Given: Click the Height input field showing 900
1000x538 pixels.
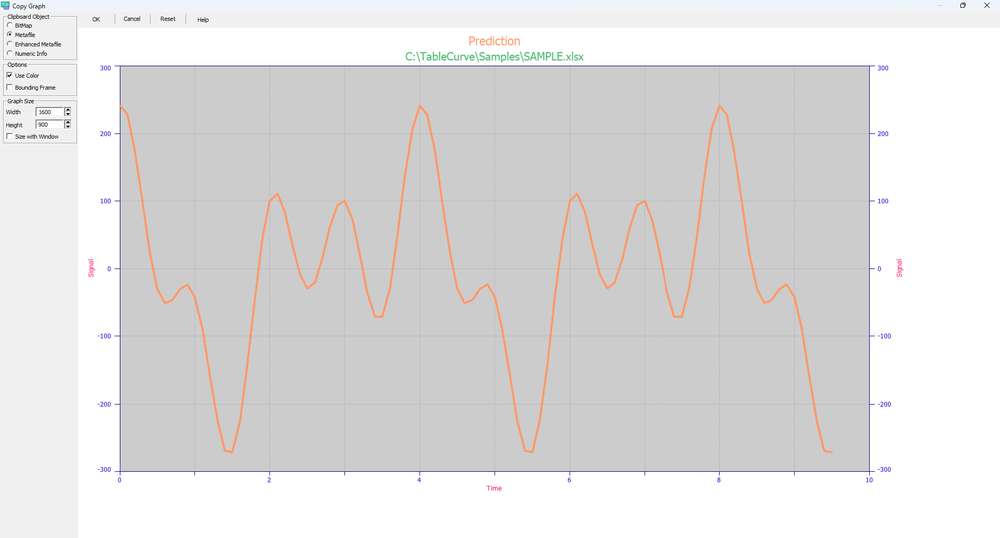Looking at the screenshot, I should point(50,125).
